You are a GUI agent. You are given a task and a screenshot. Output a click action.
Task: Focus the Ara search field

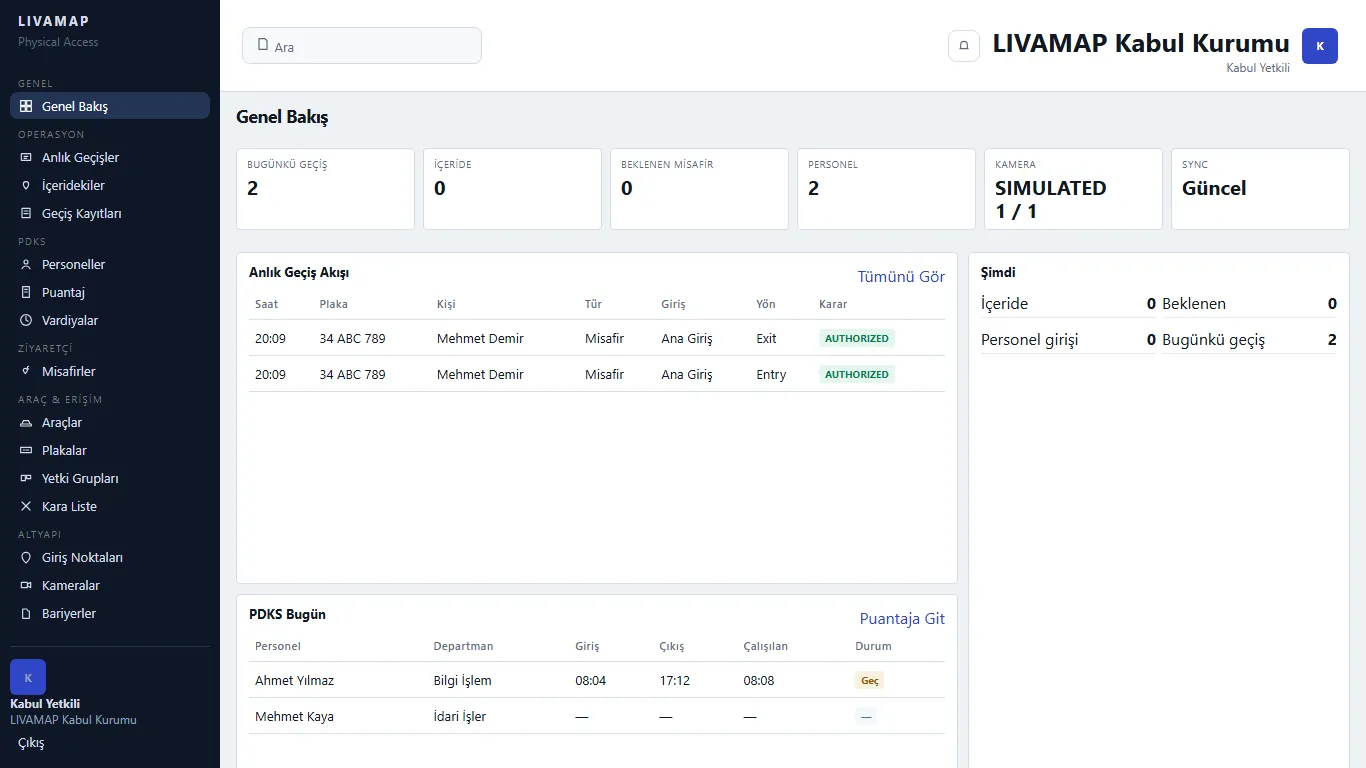pos(362,46)
